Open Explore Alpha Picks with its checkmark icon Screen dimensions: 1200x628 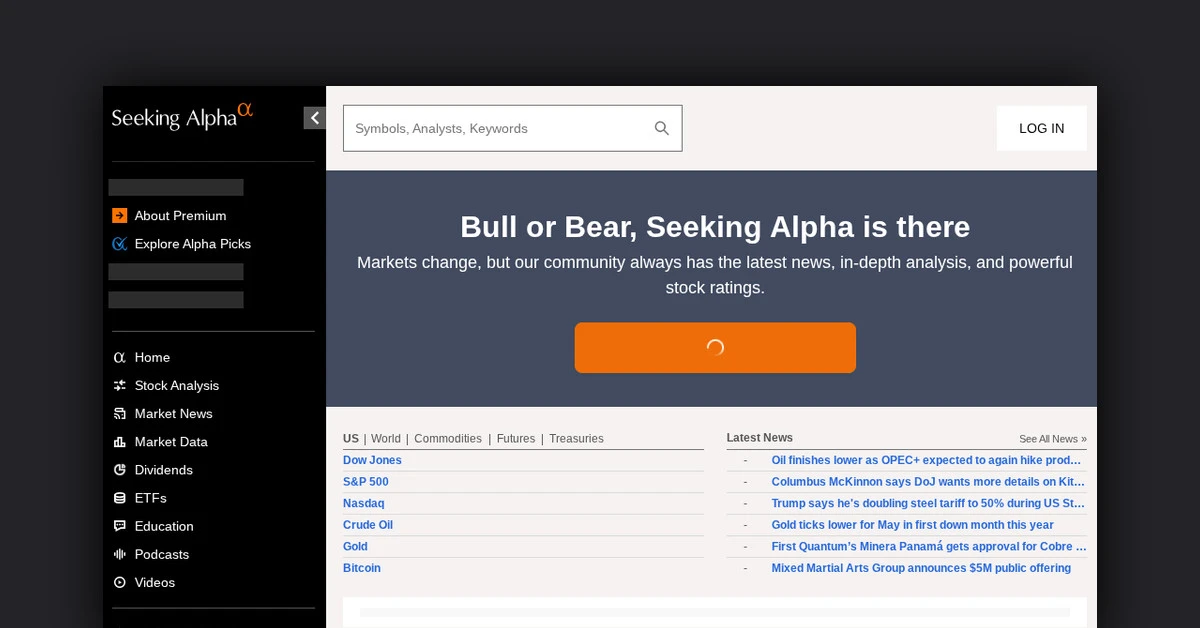click(119, 243)
